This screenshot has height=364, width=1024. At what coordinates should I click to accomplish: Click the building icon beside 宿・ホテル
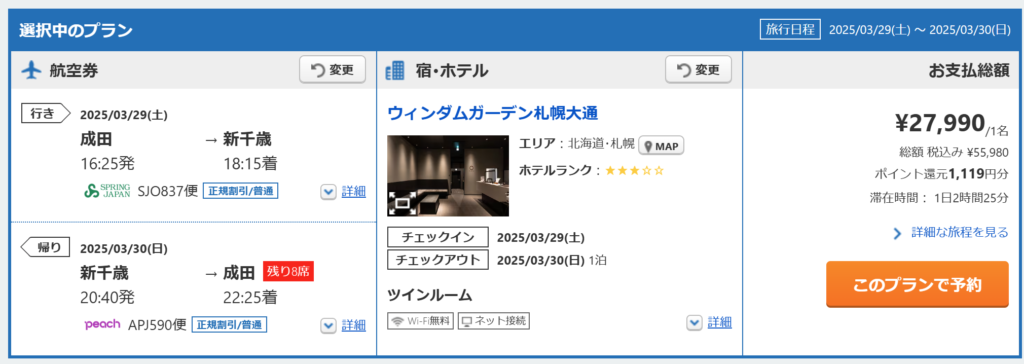coord(395,70)
